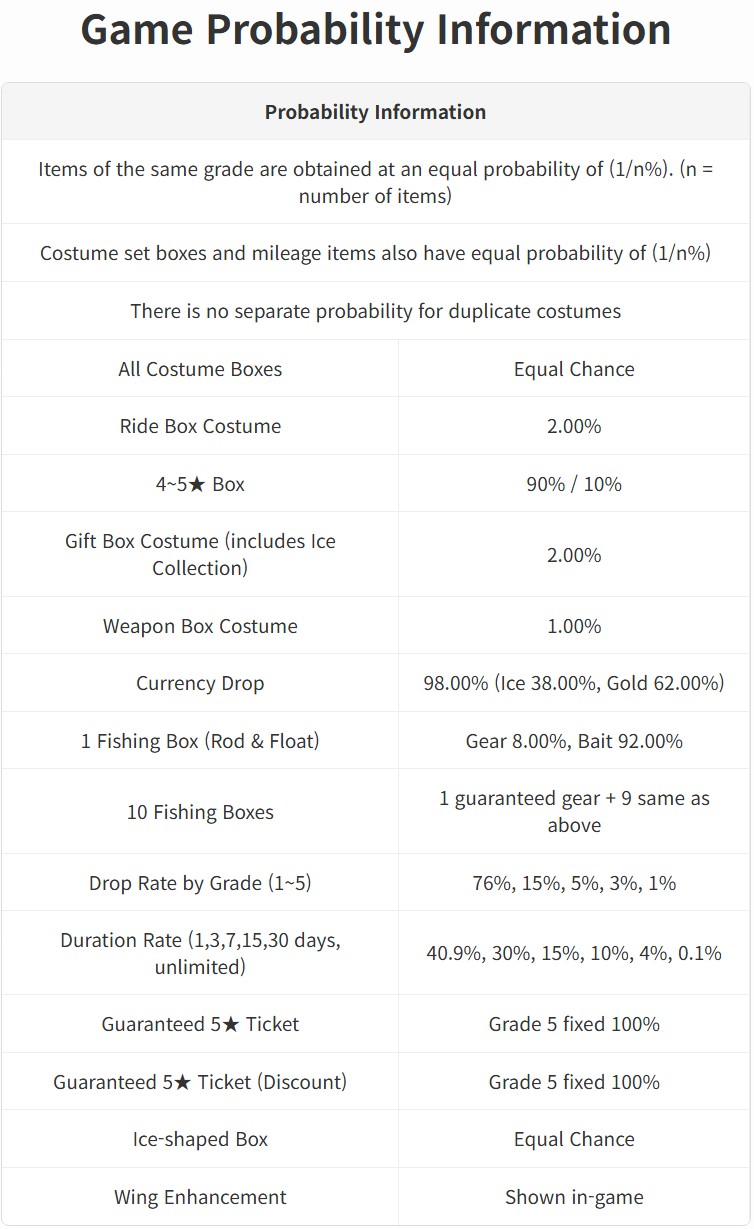Select the Weapon Box Costume label
Image resolution: width=754 pixels, height=1229 pixels.
point(200,626)
